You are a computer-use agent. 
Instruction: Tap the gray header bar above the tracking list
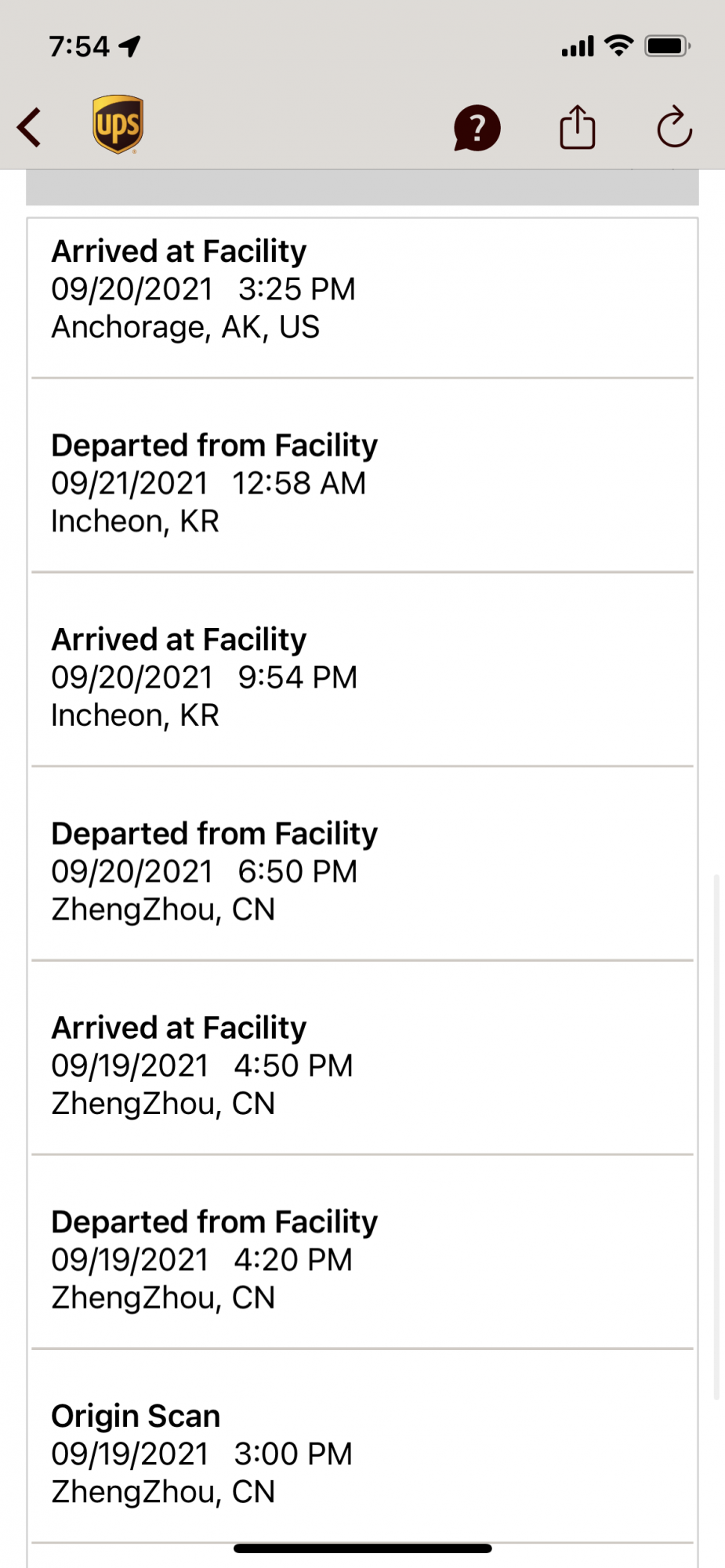[x=362, y=188]
